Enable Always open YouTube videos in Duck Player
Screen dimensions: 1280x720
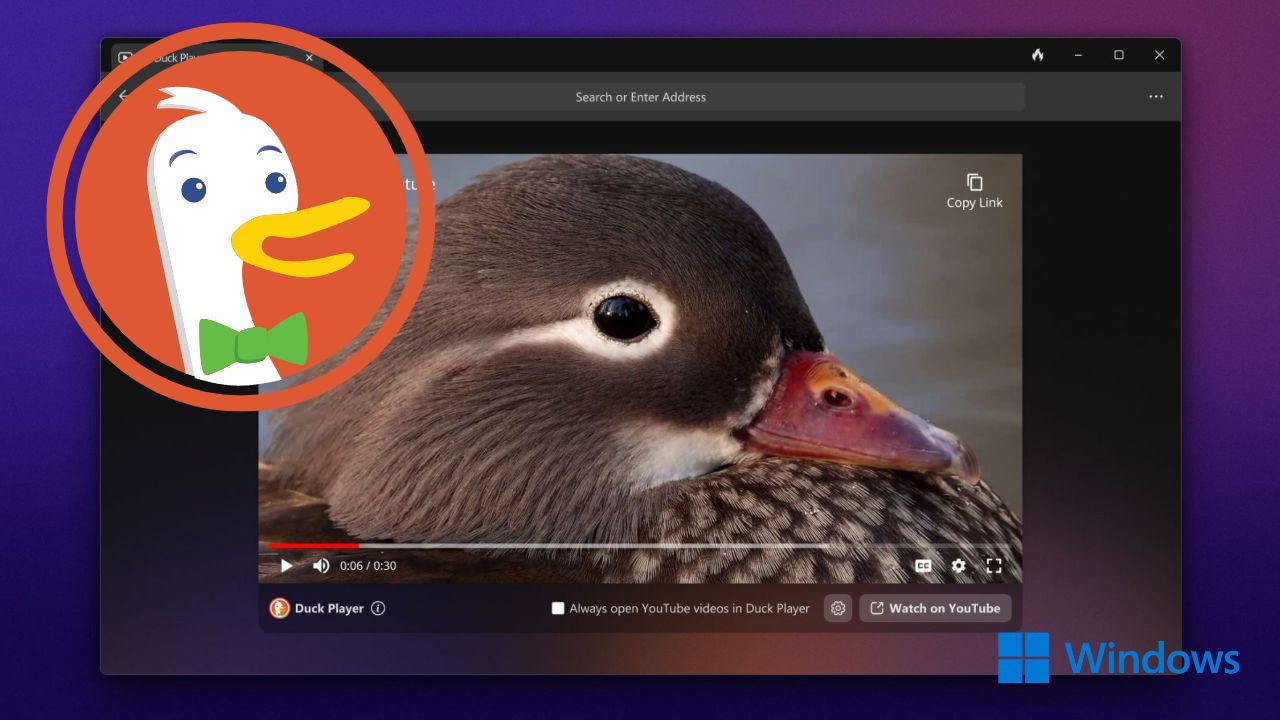coord(558,608)
